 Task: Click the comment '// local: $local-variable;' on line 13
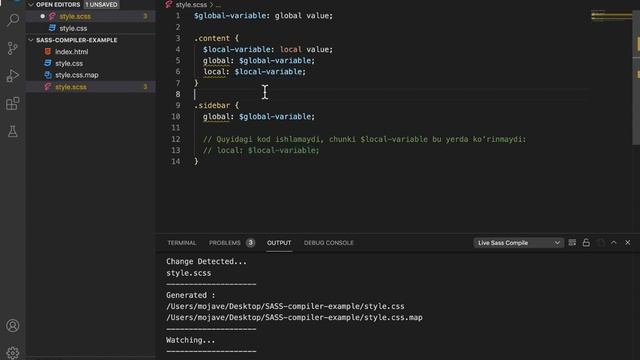tap(261, 150)
